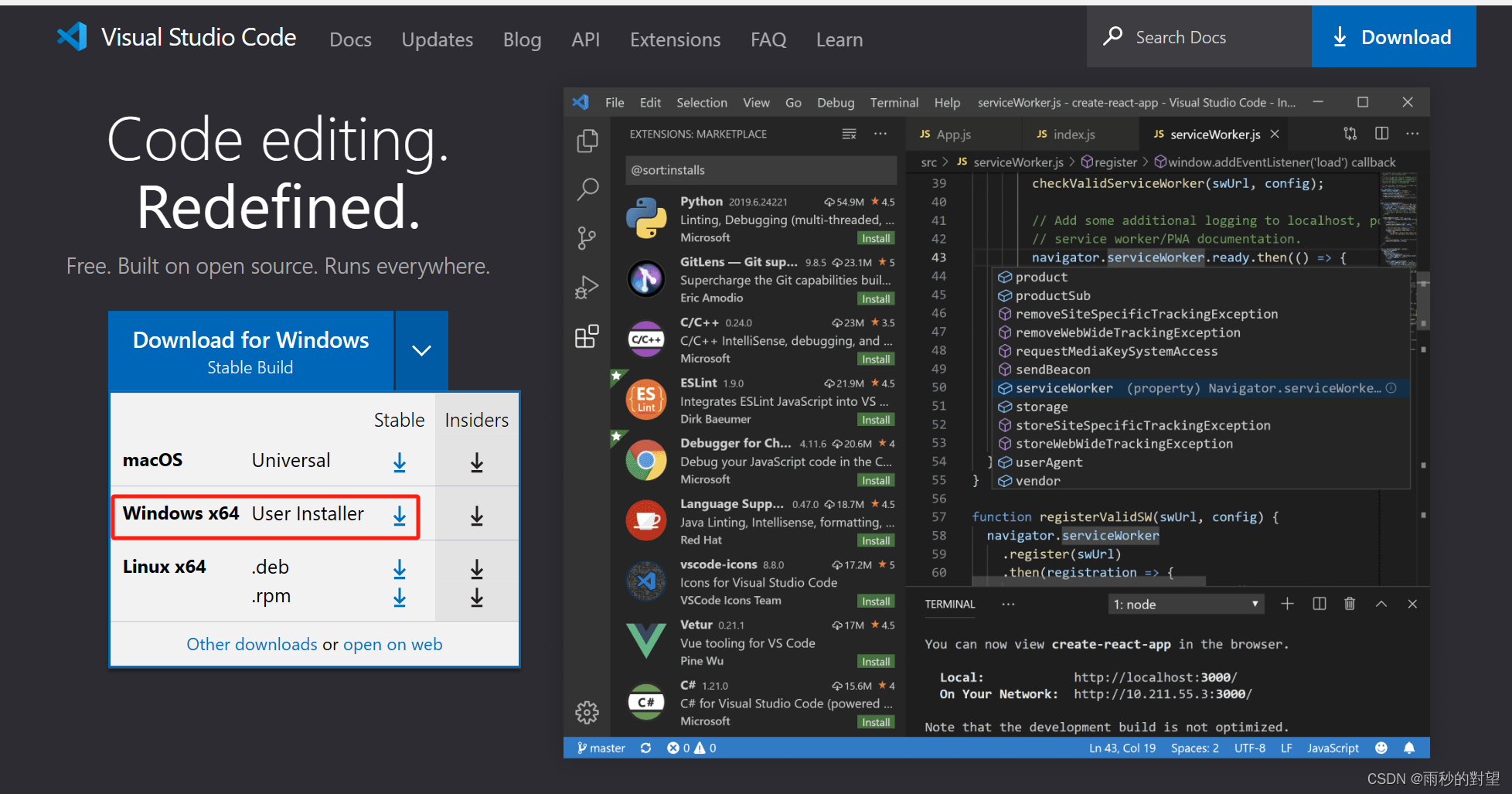Screen dimensions: 1512x794
Task: Open the 1: node terminal selector dropdown
Action: coord(1186,604)
